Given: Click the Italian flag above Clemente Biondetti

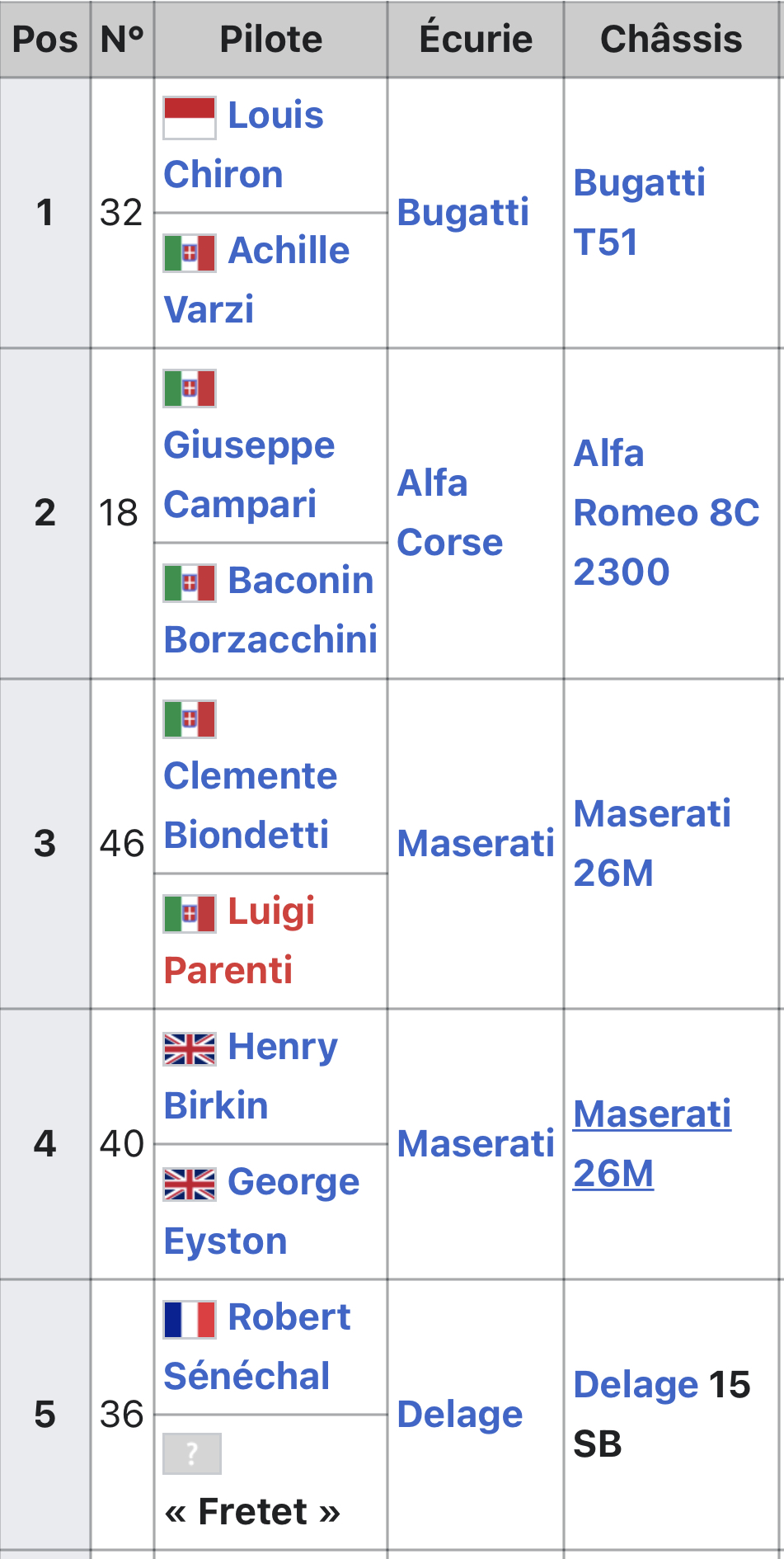Looking at the screenshot, I should click(x=190, y=719).
